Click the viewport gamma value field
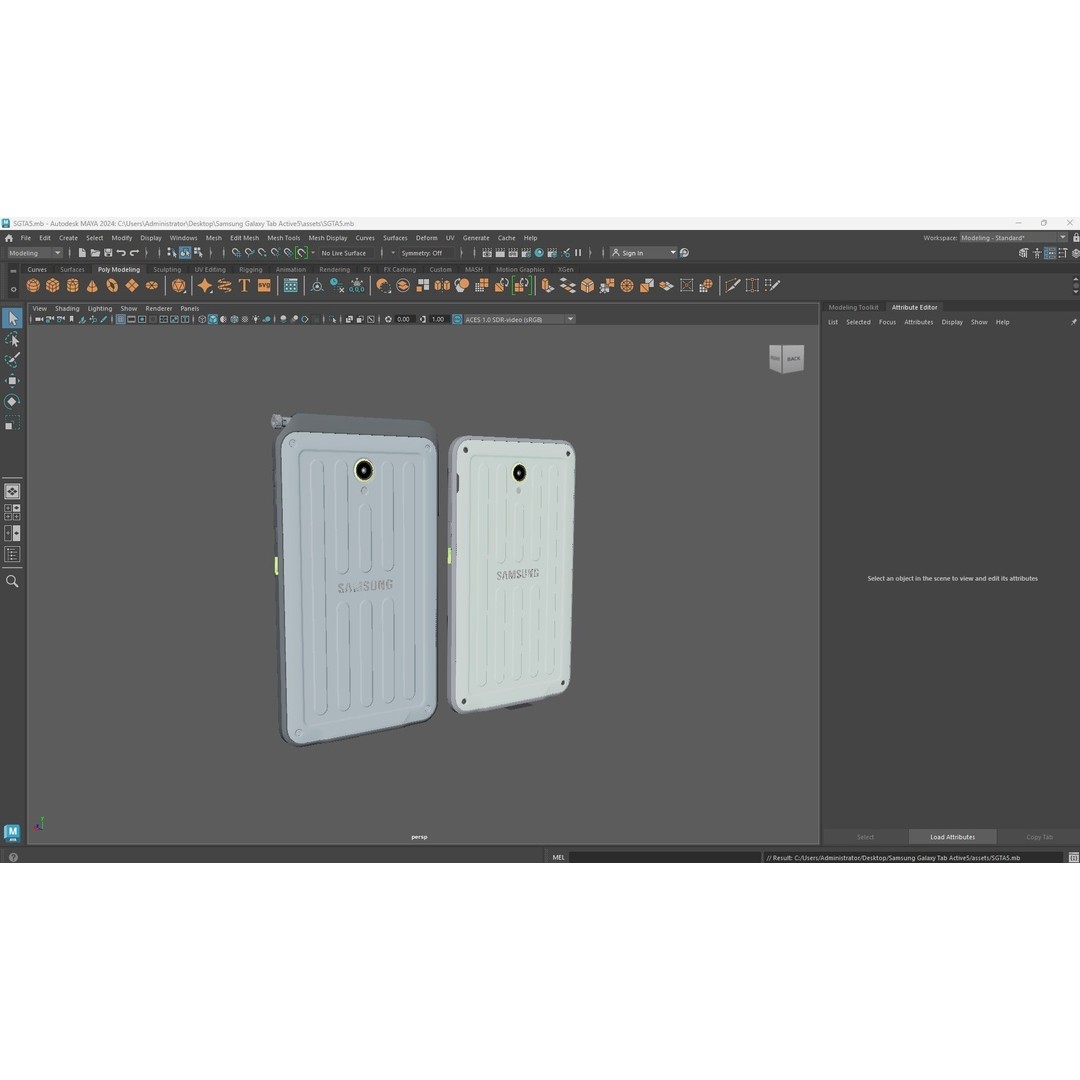The height and width of the screenshot is (1080, 1080). click(439, 319)
